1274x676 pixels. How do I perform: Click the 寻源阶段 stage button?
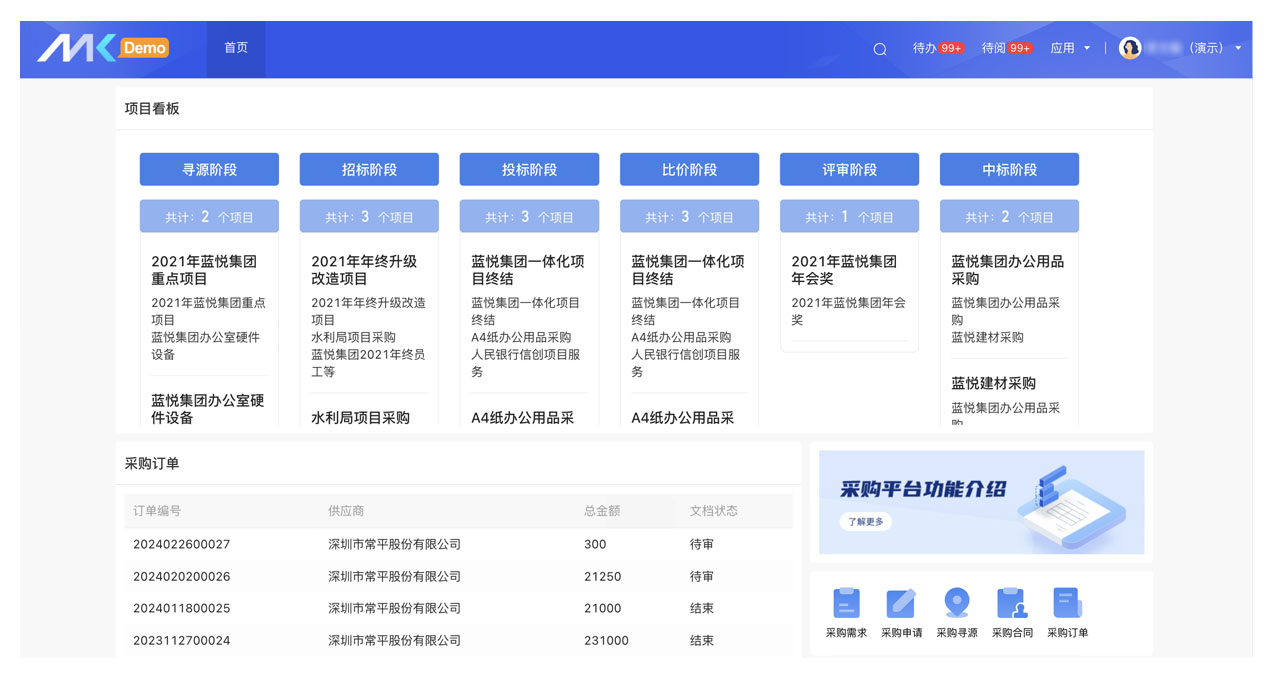209,170
